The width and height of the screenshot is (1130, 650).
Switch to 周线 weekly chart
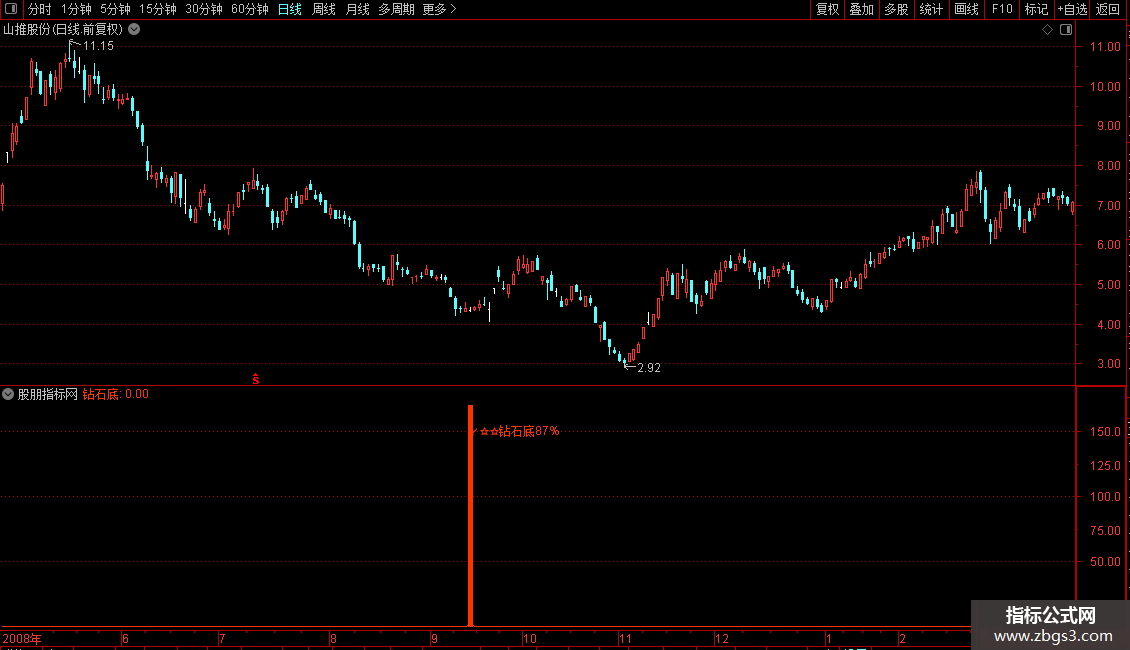click(324, 9)
